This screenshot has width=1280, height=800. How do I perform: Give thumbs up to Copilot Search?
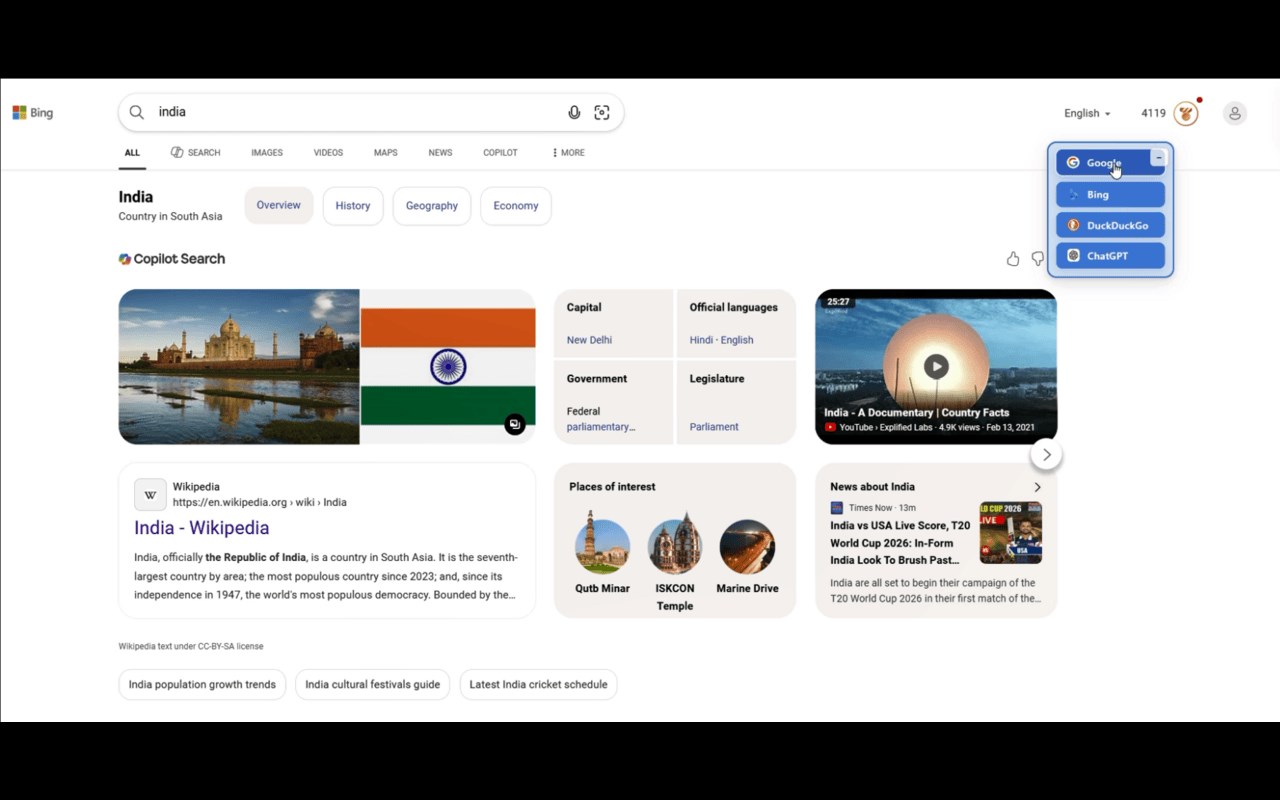pyautogui.click(x=1013, y=259)
